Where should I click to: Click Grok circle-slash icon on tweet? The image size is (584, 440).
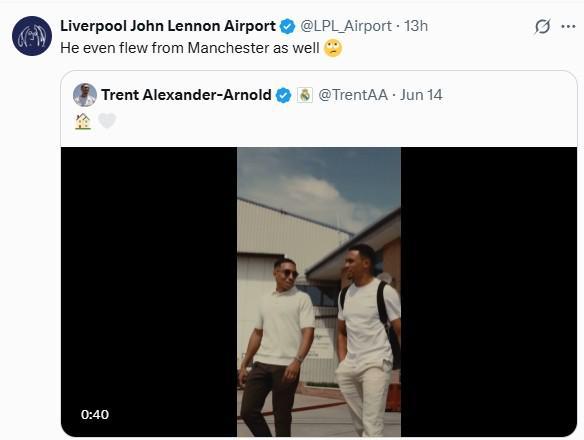click(x=542, y=26)
